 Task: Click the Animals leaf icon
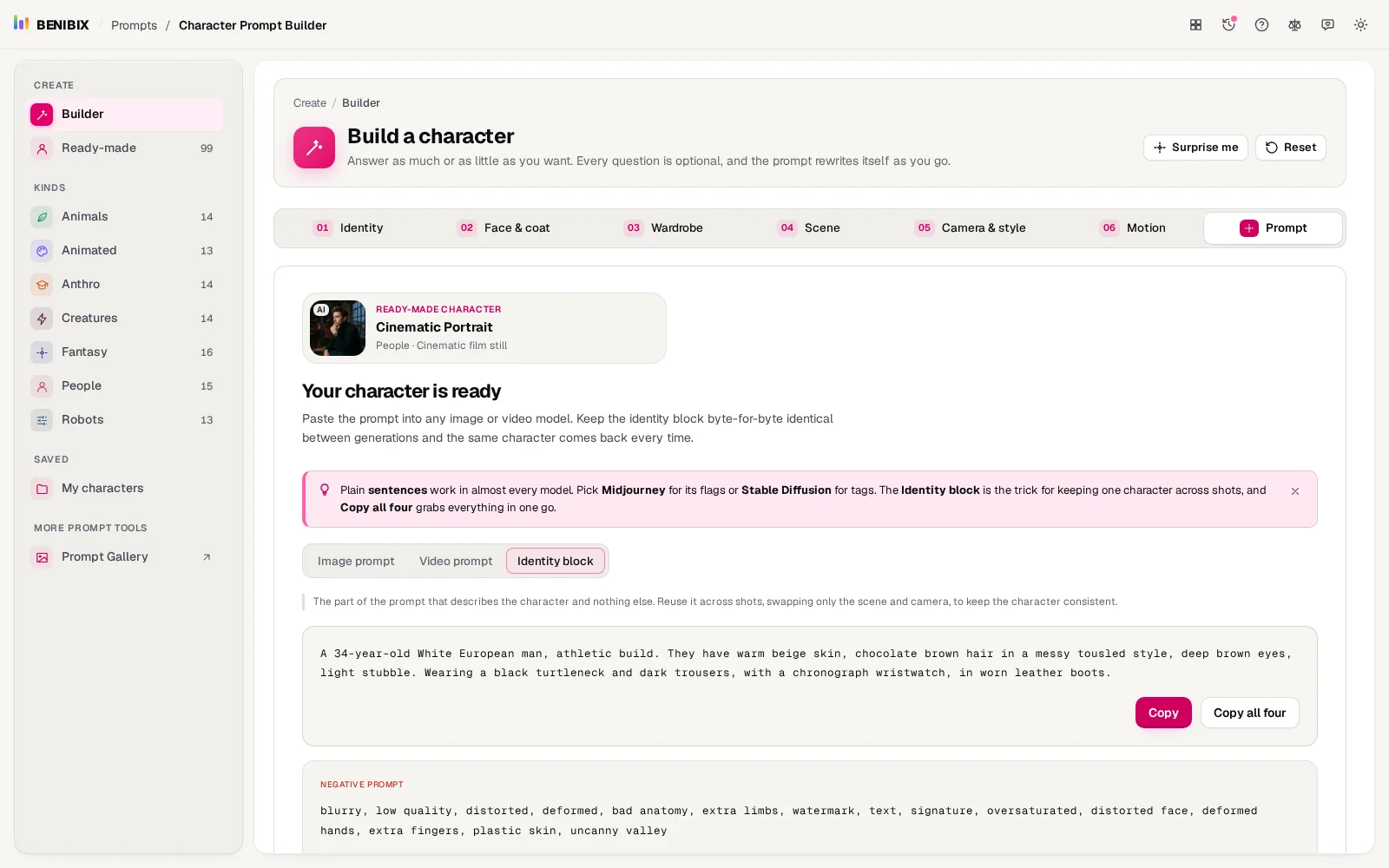click(42, 217)
